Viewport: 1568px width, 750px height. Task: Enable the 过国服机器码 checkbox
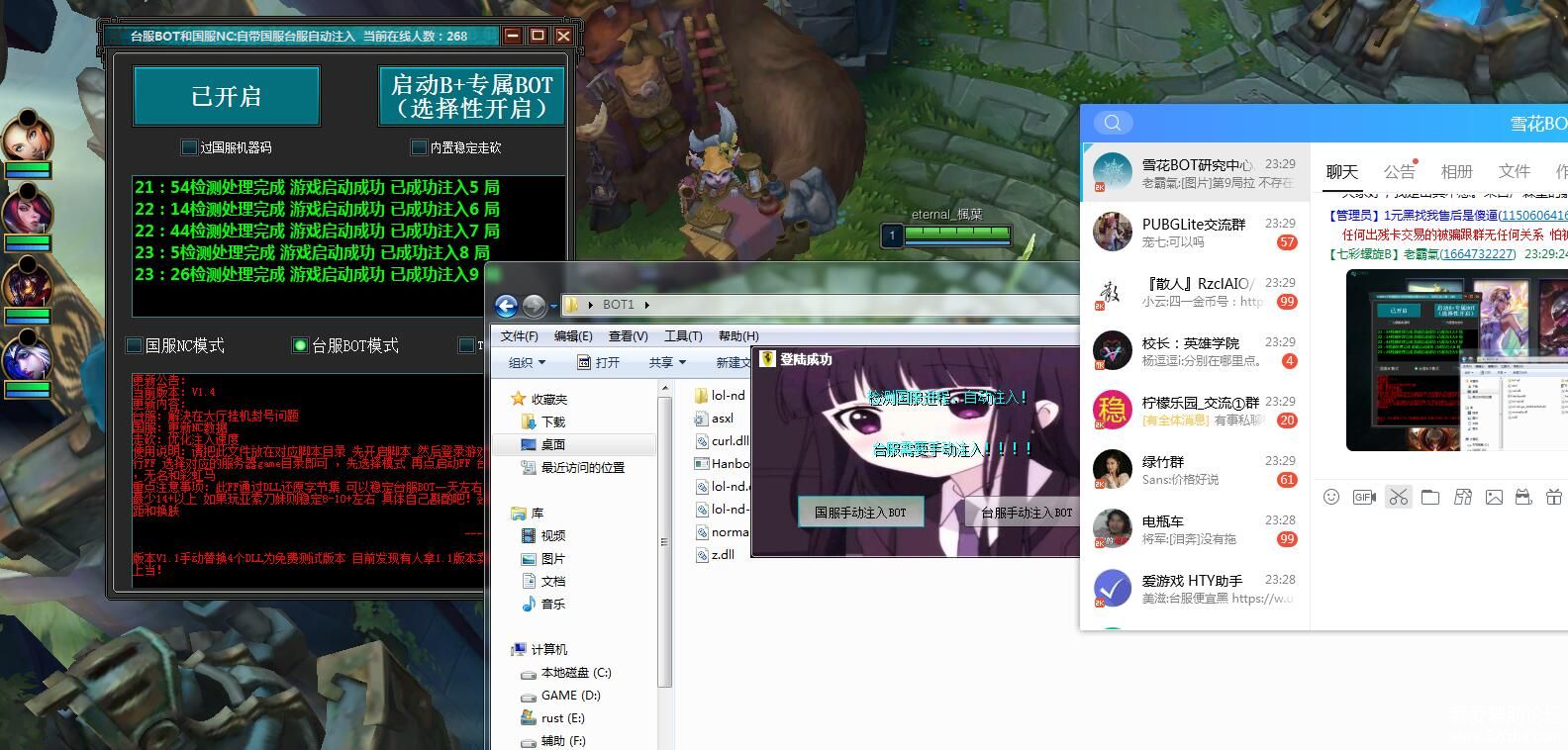[x=188, y=147]
